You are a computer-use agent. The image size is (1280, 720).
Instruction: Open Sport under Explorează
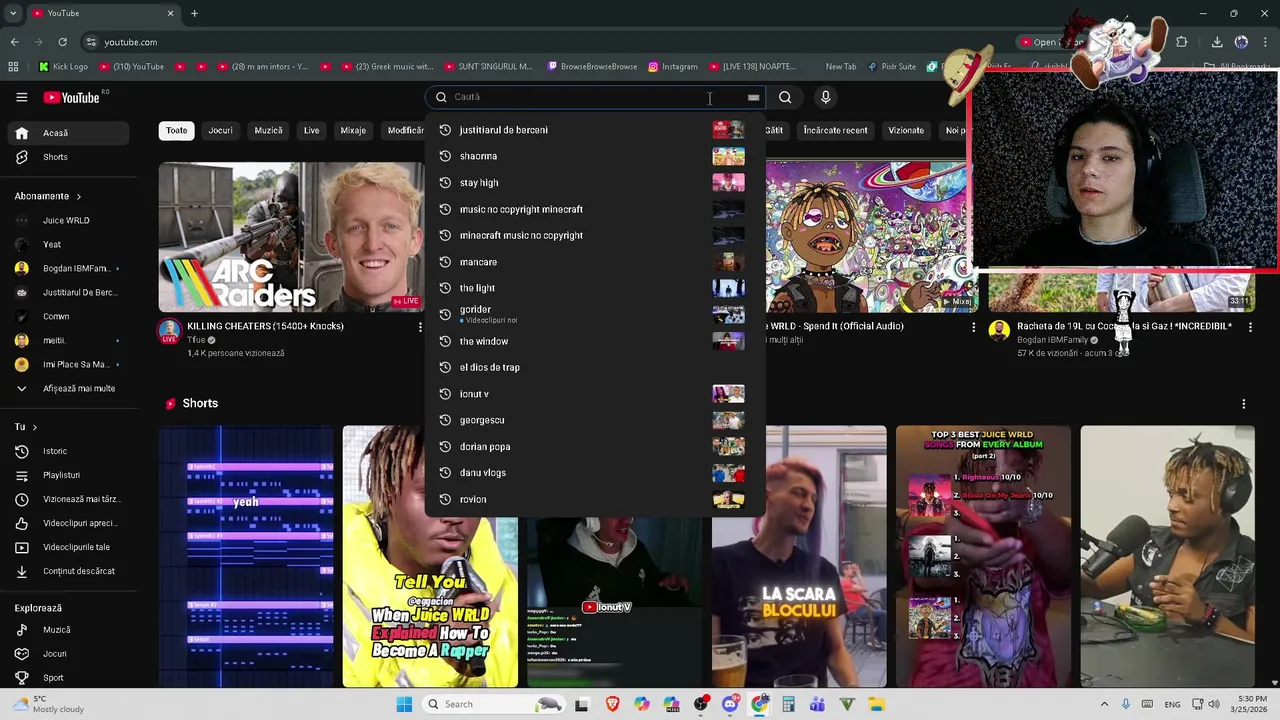tap(68, 678)
